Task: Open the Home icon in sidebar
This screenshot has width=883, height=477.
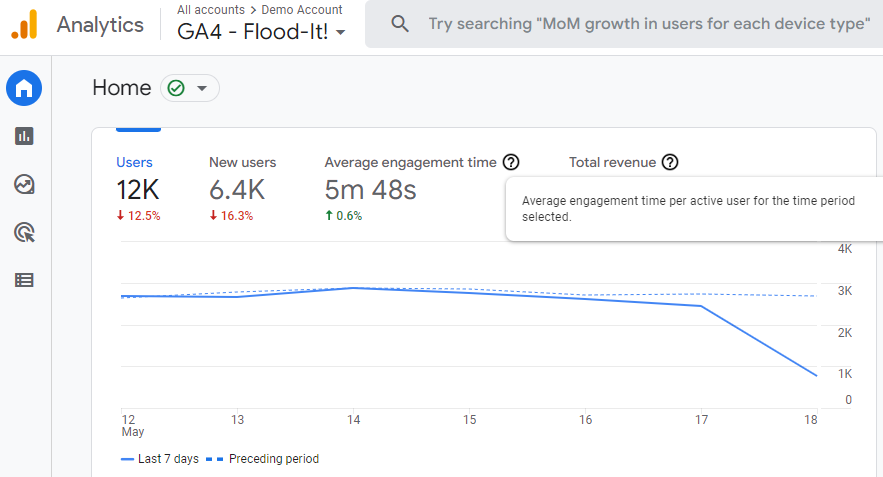Action: [x=24, y=89]
